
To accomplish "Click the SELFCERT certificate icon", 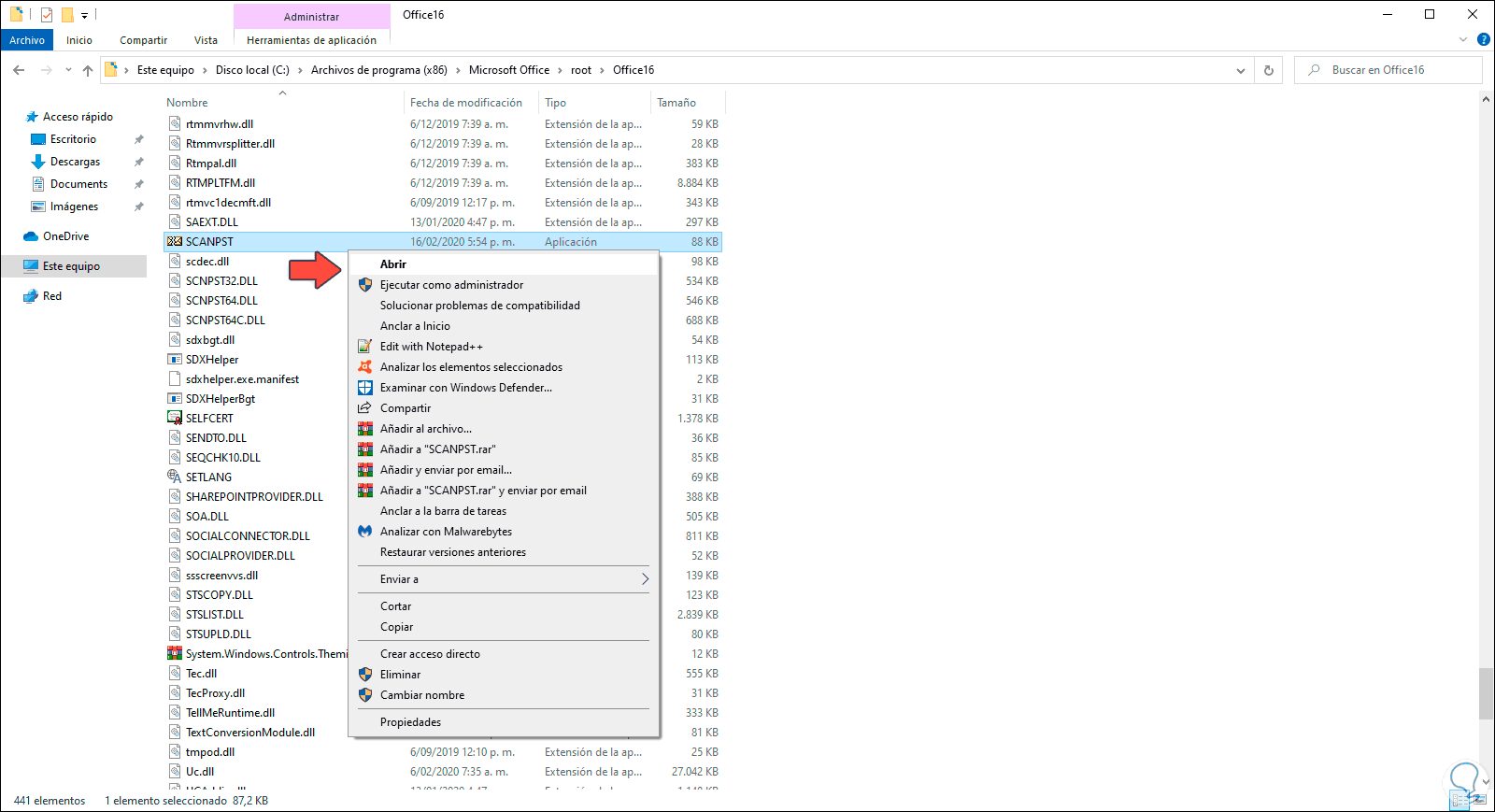I will (x=175, y=419).
